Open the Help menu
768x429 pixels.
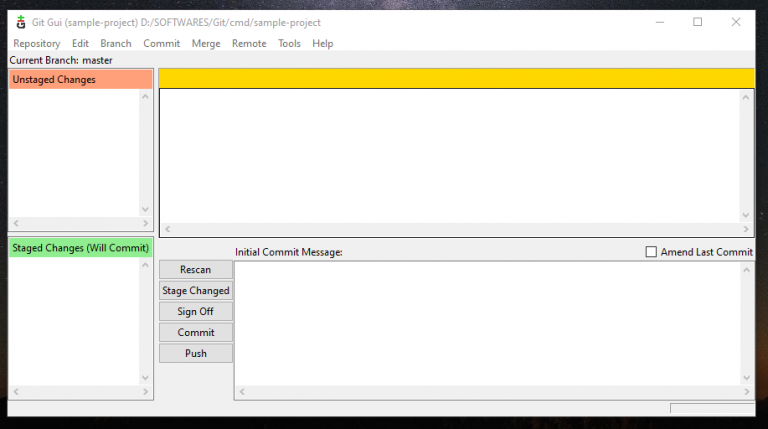[x=322, y=44]
